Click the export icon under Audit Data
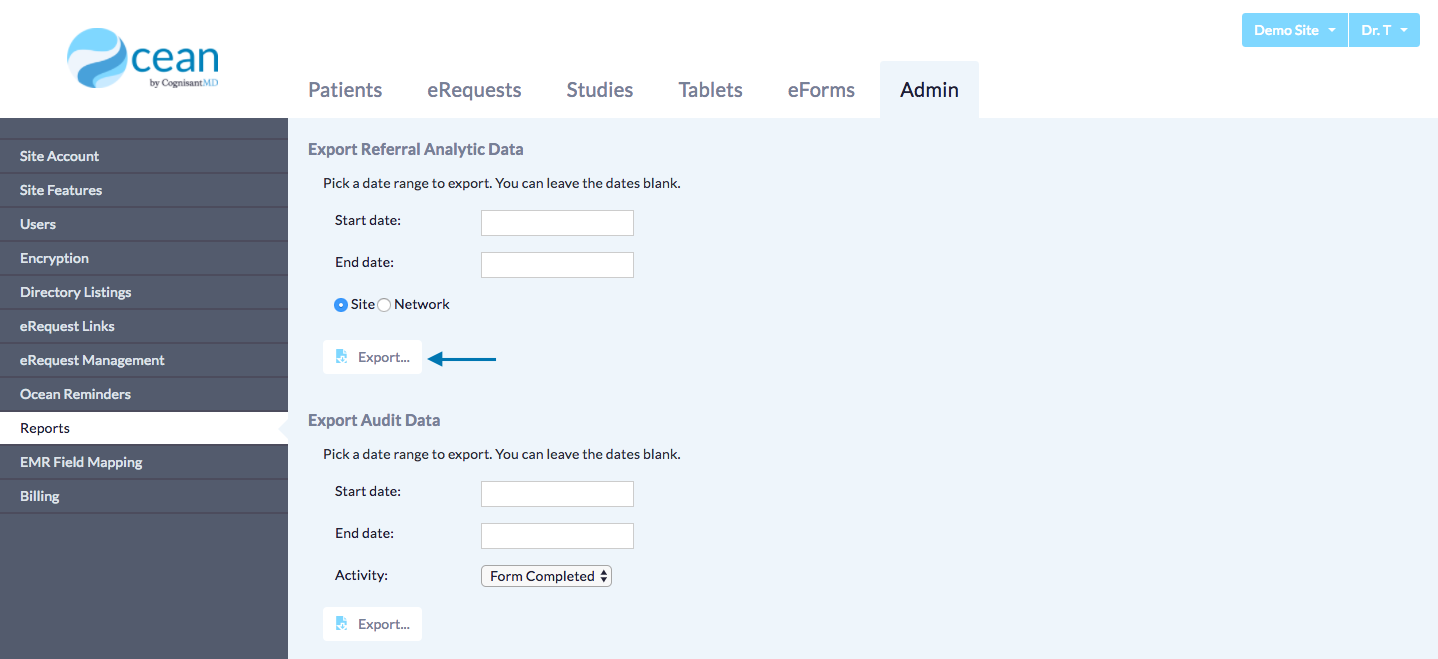The image size is (1438, 659). point(342,624)
